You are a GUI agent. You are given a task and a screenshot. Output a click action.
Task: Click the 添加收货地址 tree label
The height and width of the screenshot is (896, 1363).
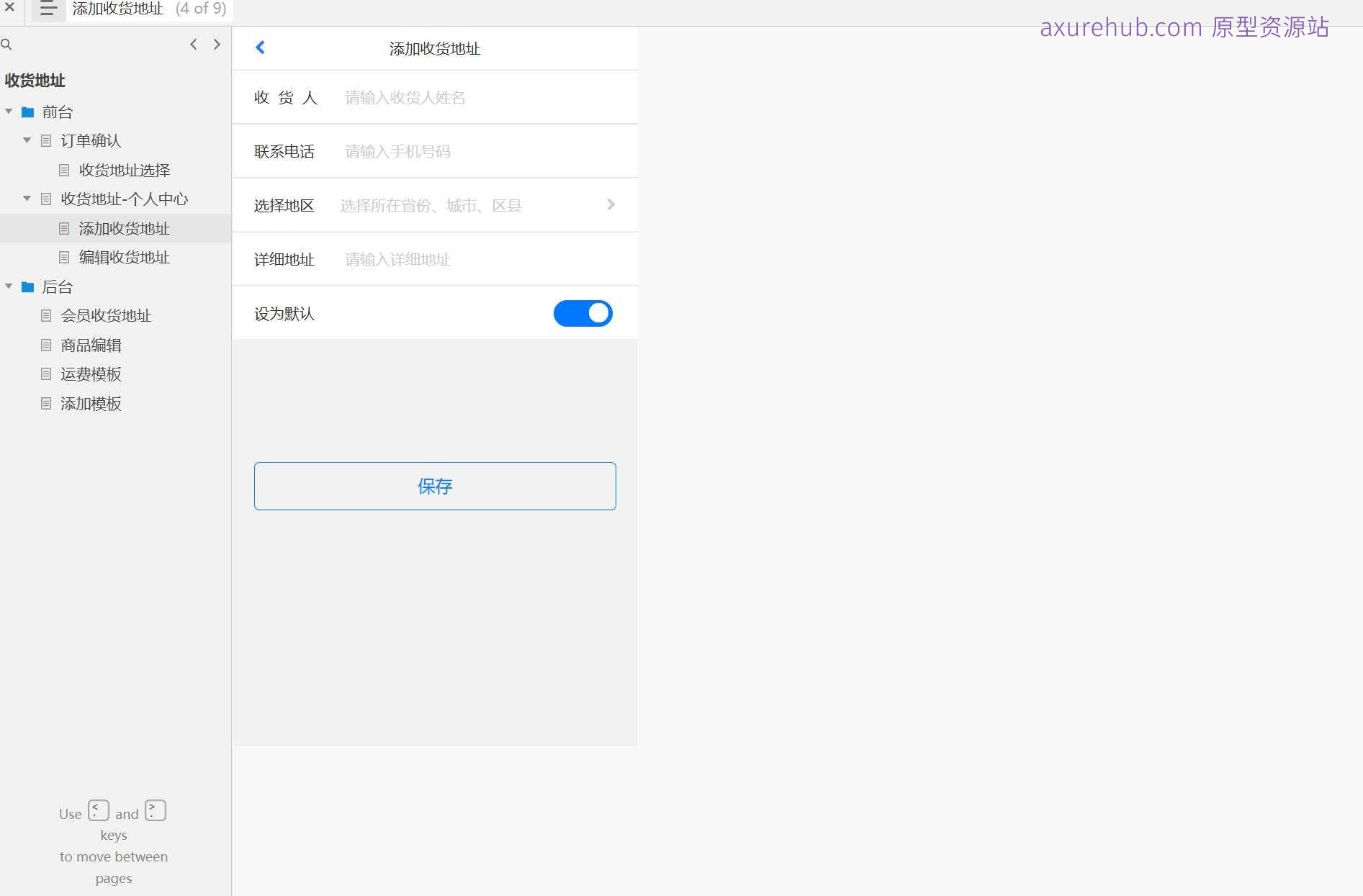(124, 228)
